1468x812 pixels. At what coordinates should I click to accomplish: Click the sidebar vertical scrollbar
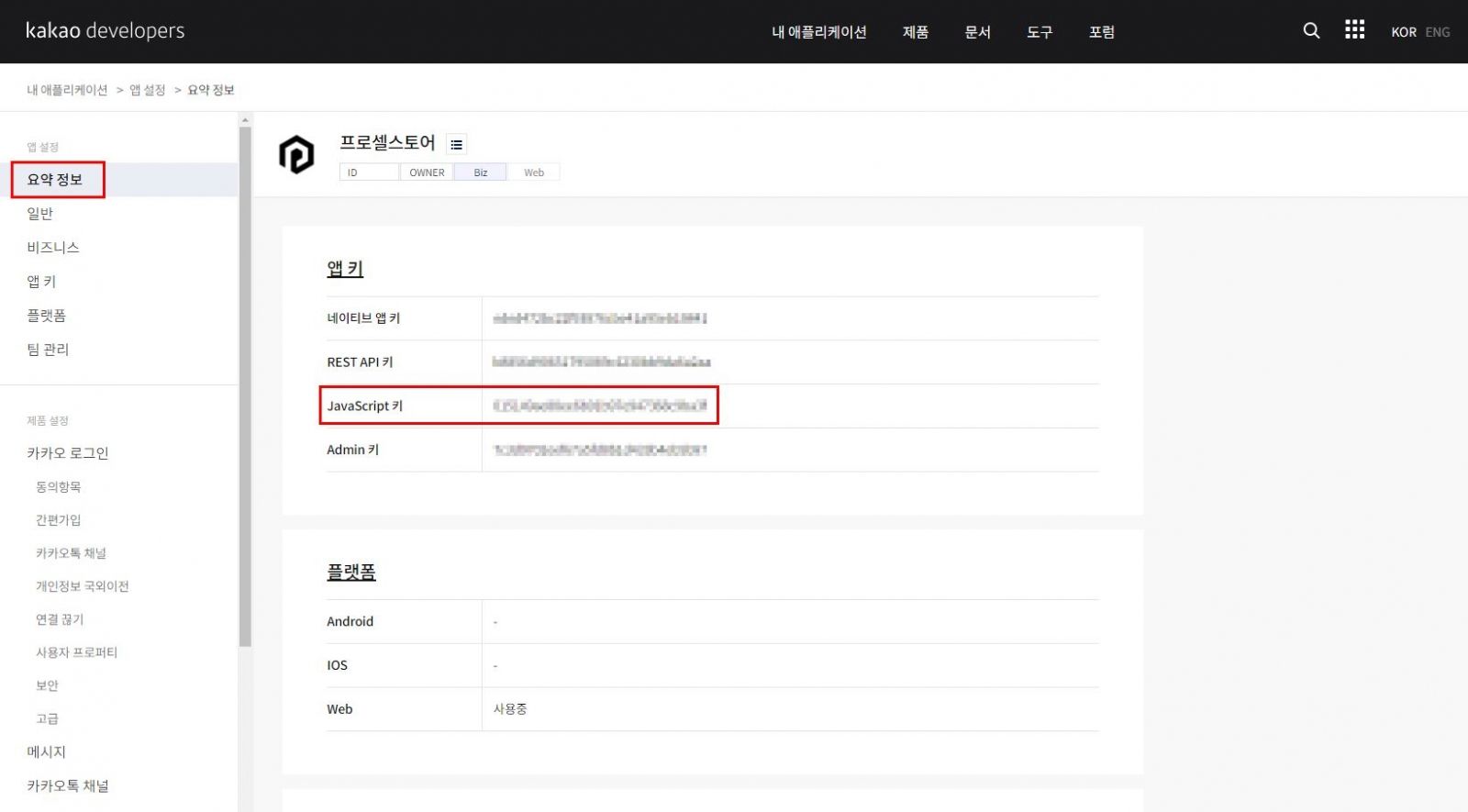[x=245, y=386]
